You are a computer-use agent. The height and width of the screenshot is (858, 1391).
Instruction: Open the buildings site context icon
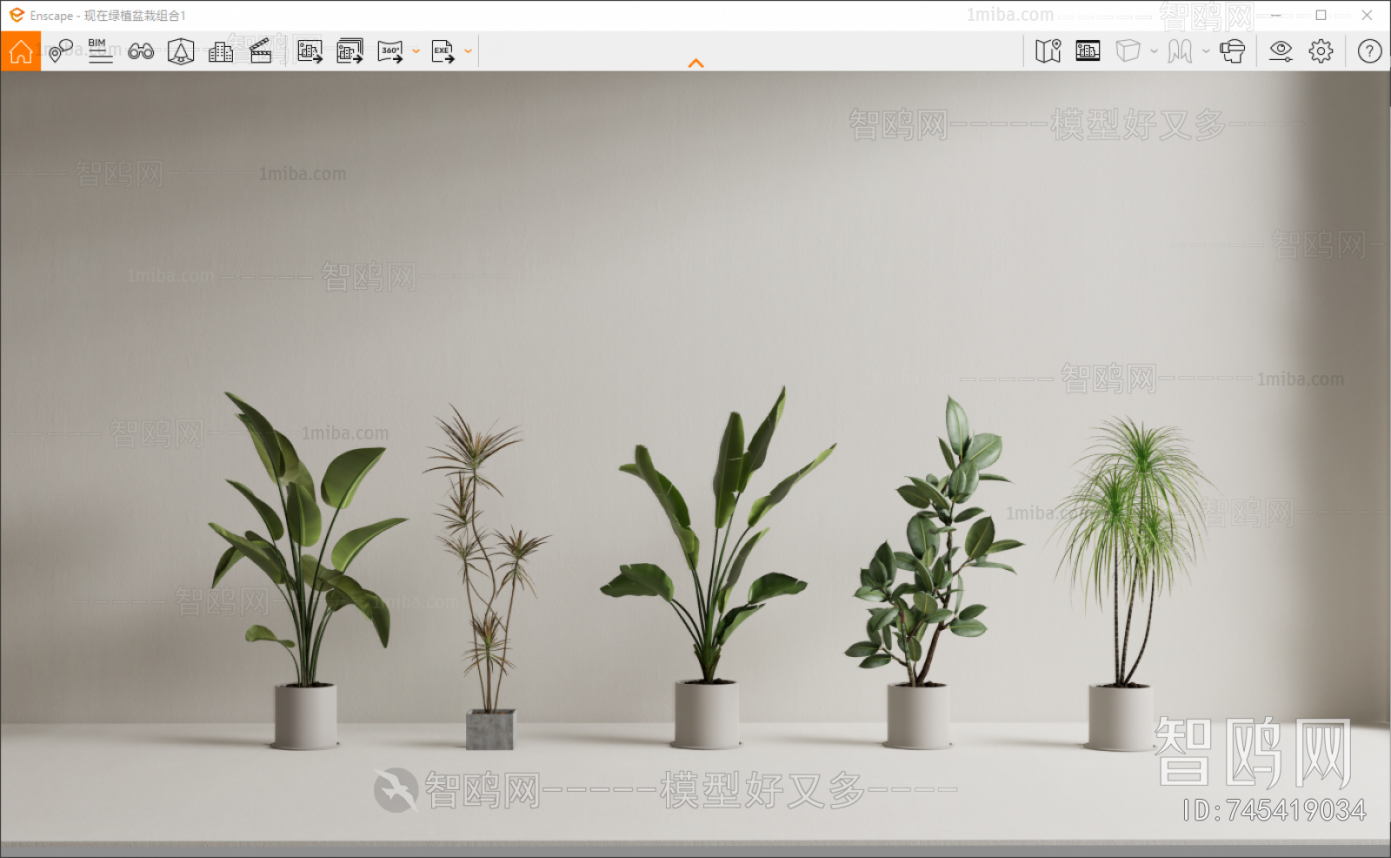click(221, 51)
